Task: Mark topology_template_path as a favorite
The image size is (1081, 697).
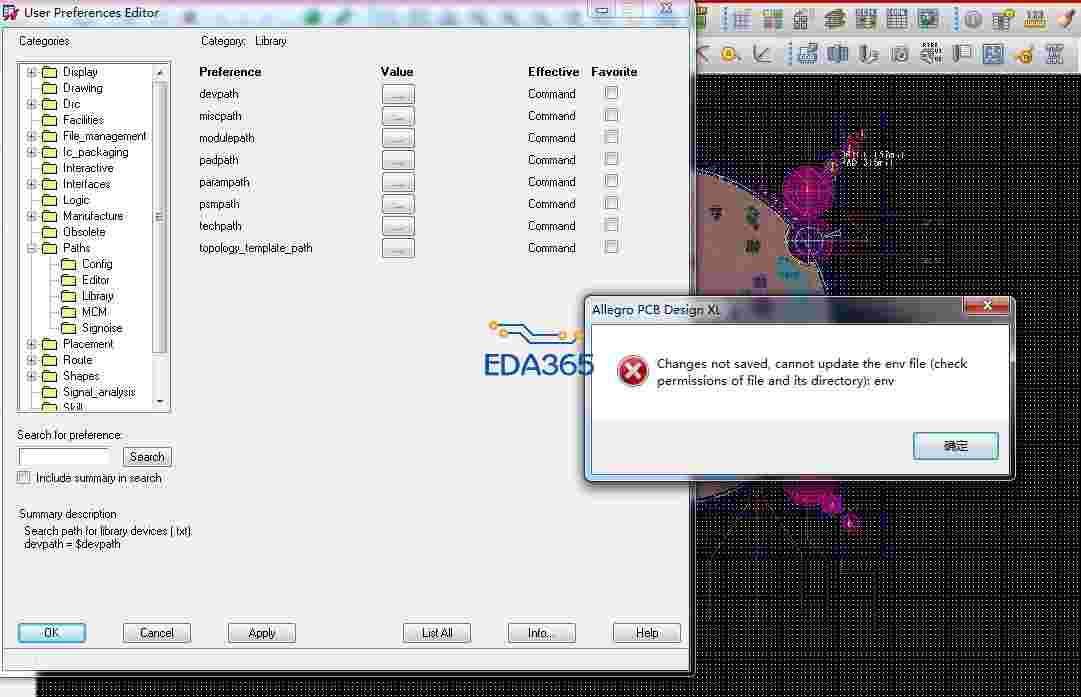Action: point(612,247)
